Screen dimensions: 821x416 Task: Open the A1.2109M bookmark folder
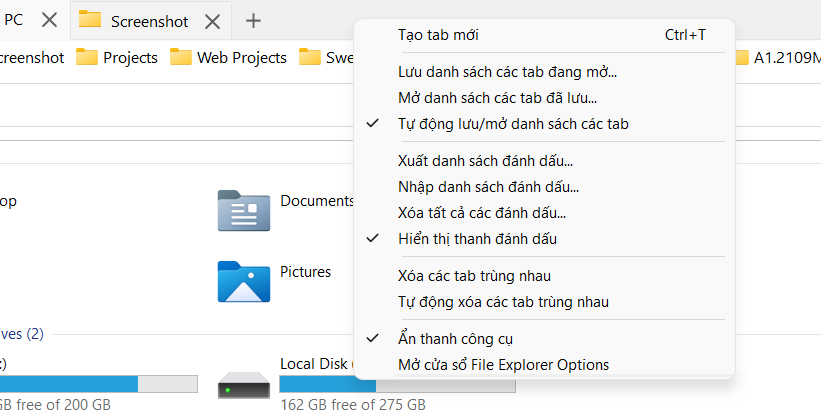pos(776,58)
